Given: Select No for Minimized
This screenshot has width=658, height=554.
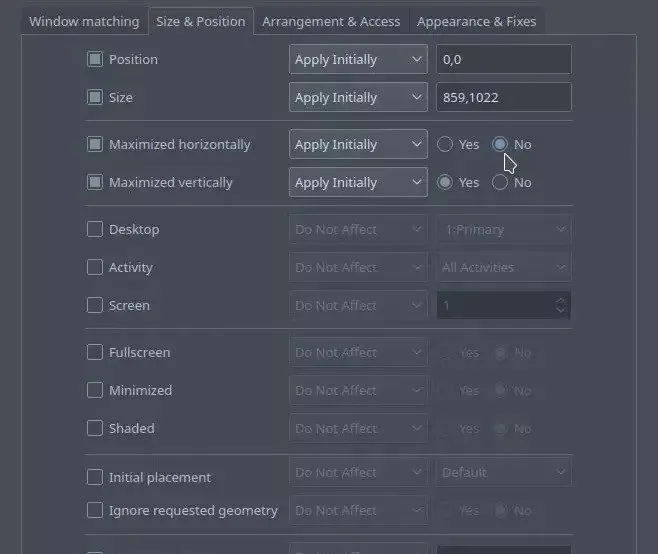Looking at the screenshot, I should coord(500,390).
